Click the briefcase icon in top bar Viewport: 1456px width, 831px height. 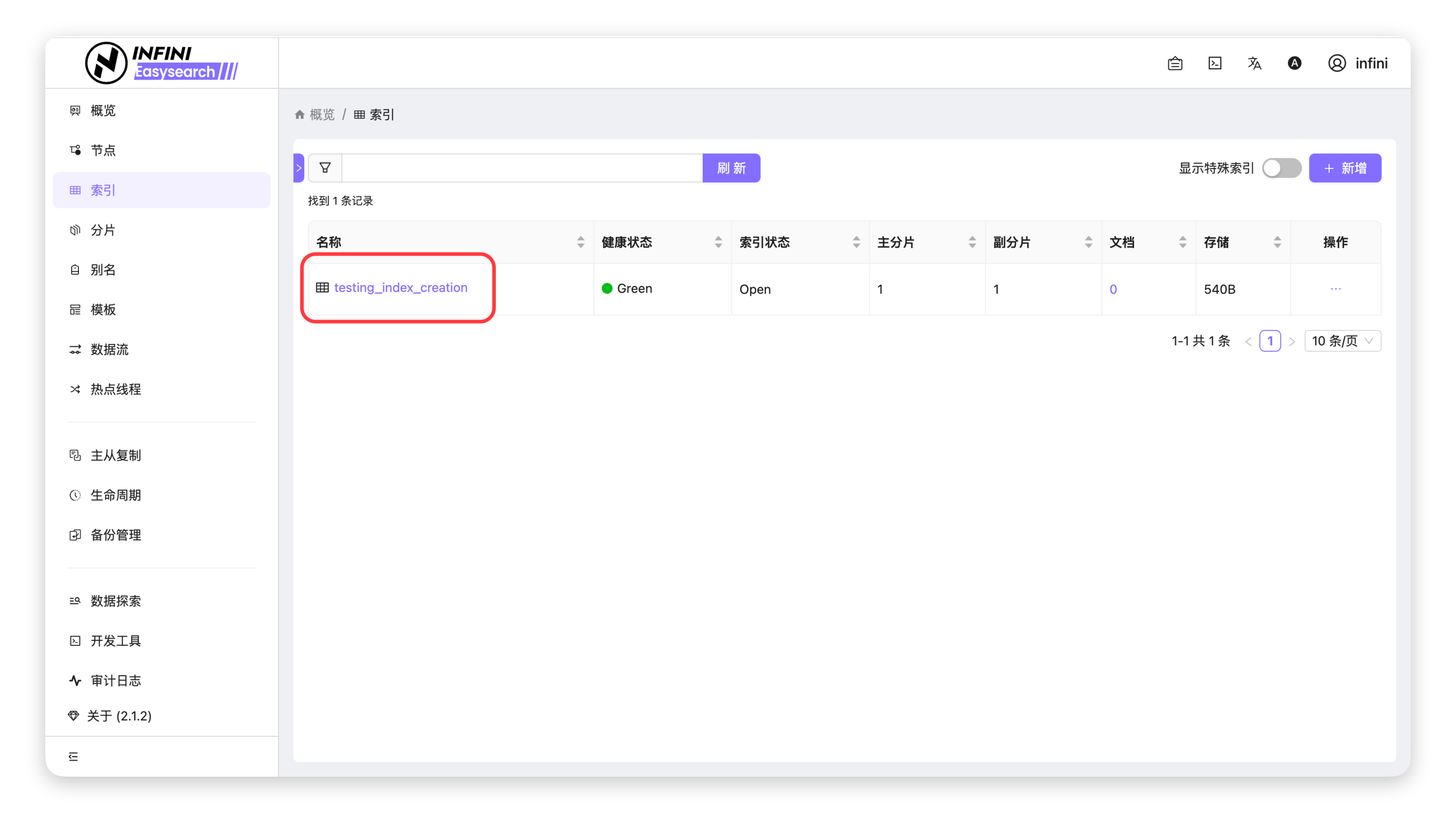point(1174,63)
